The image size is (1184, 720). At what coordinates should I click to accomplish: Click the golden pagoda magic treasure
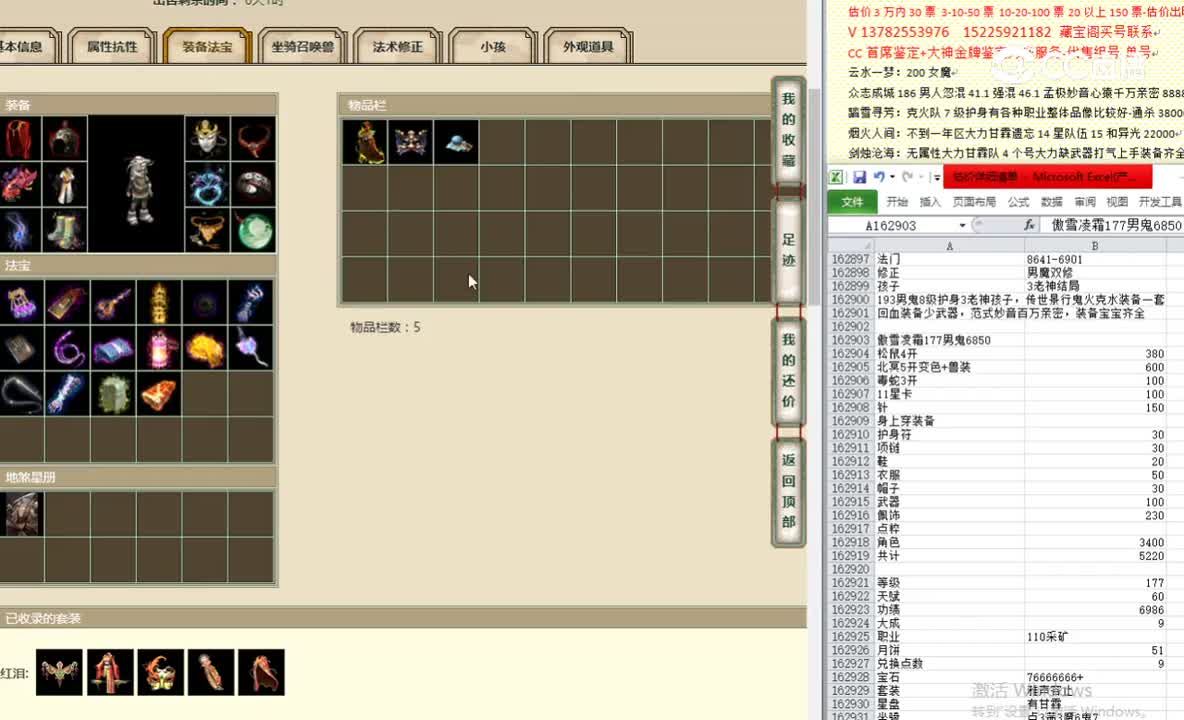click(159, 303)
